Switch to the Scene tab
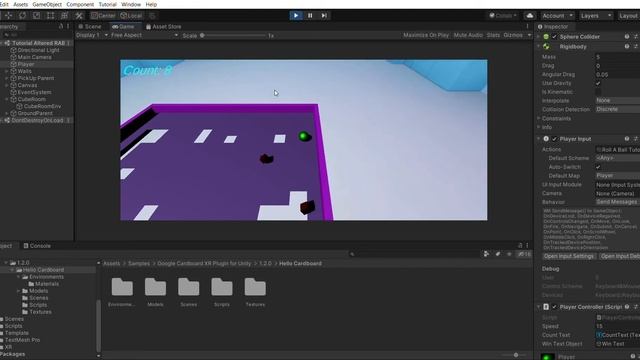The image size is (640, 360). click(x=90, y=27)
